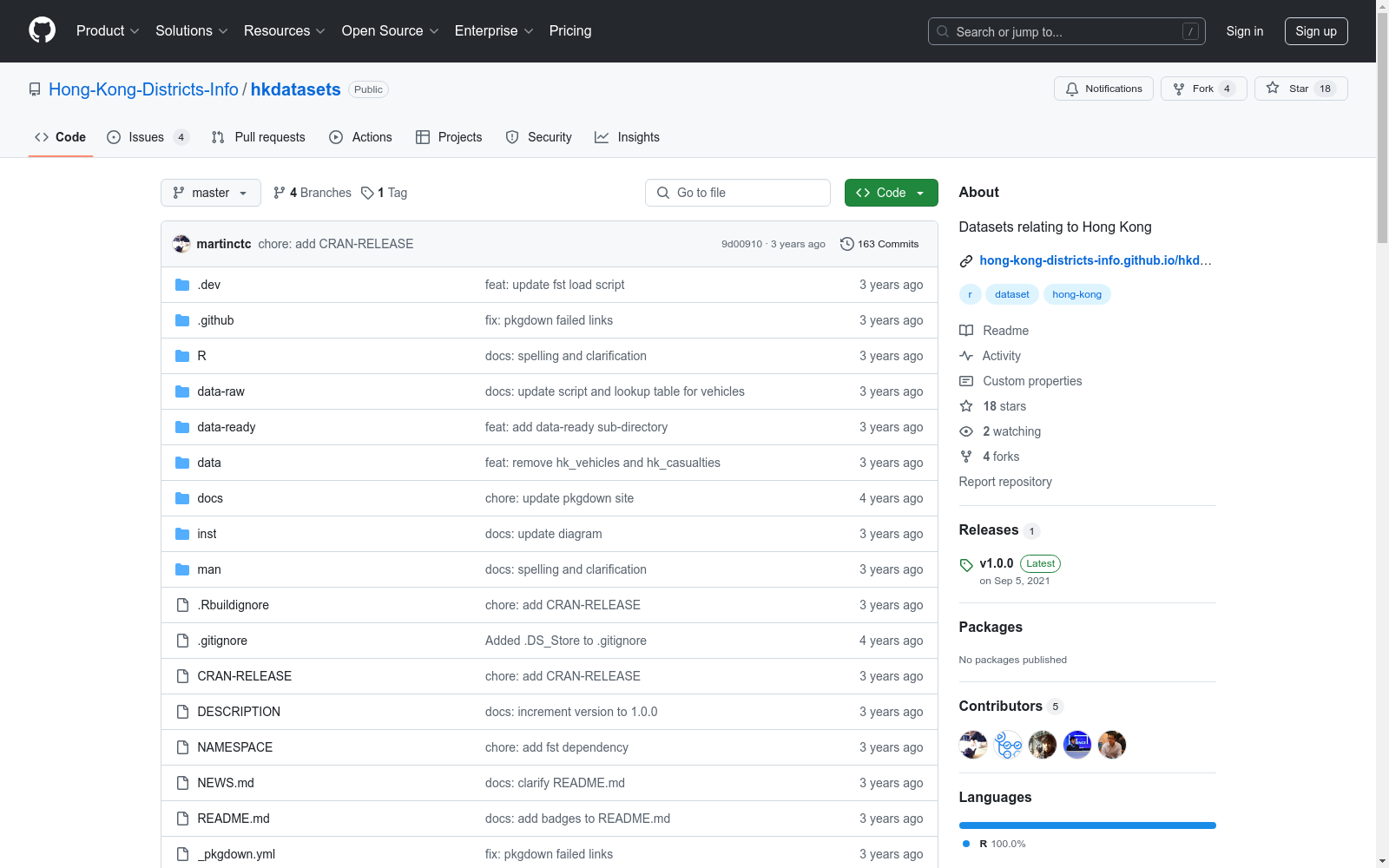Open the Product dropdown menu
This screenshot has height=868, width=1389.
coord(108,30)
